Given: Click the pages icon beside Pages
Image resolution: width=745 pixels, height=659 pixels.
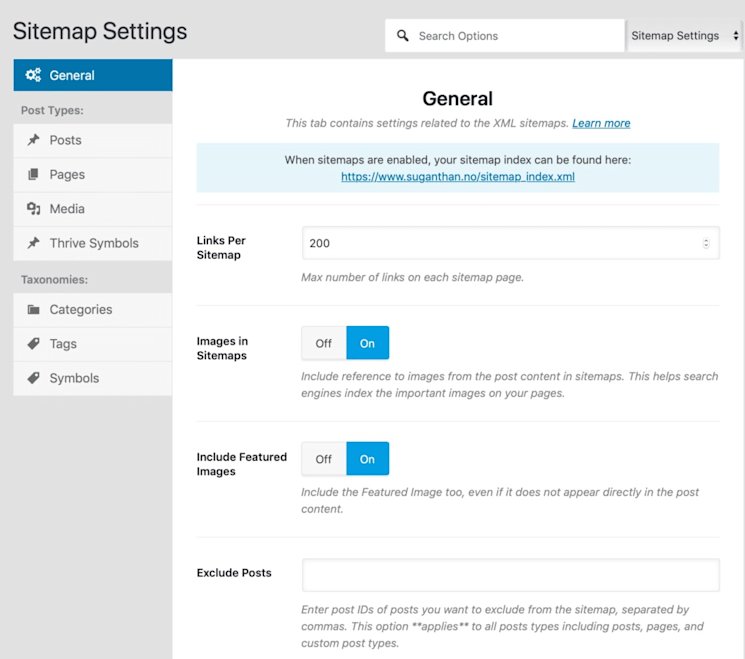Looking at the screenshot, I should coord(33,175).
